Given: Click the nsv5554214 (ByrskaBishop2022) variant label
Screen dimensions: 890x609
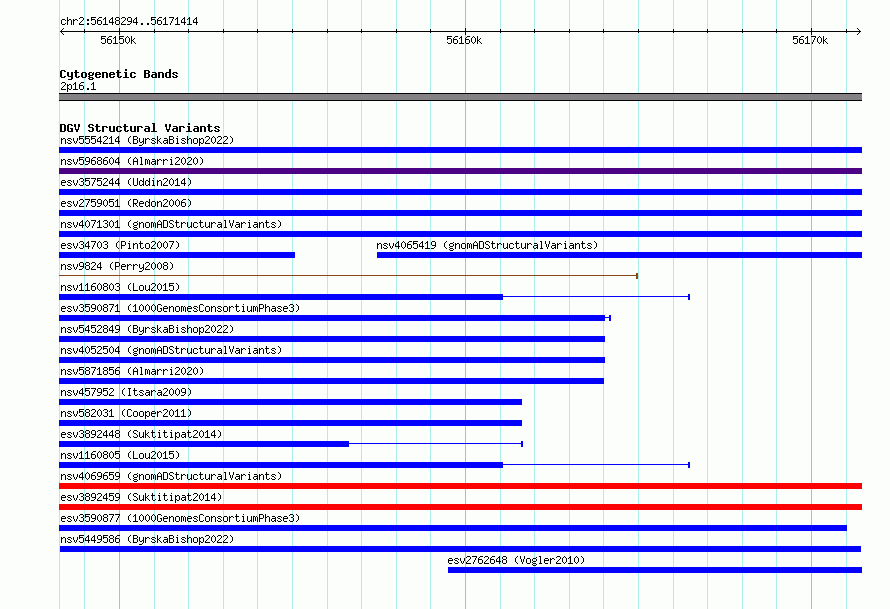Looking at the screenshot, I should point(147,140).
